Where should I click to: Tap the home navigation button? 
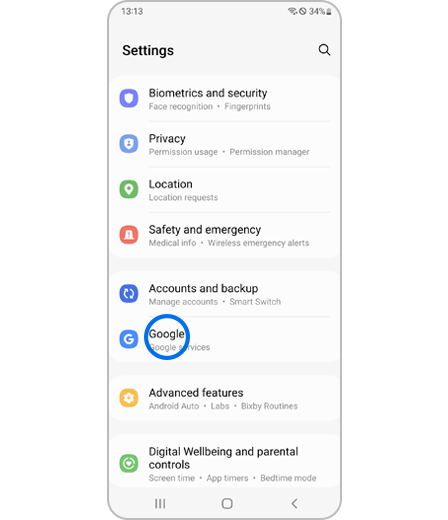[227, 503]
